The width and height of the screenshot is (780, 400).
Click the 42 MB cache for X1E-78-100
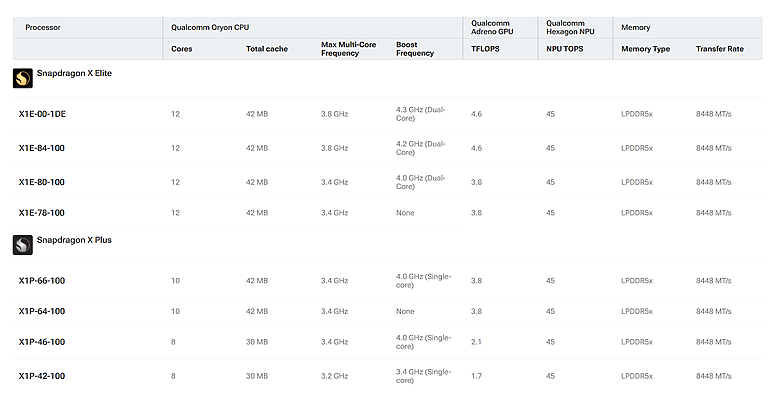pos(257,213)
